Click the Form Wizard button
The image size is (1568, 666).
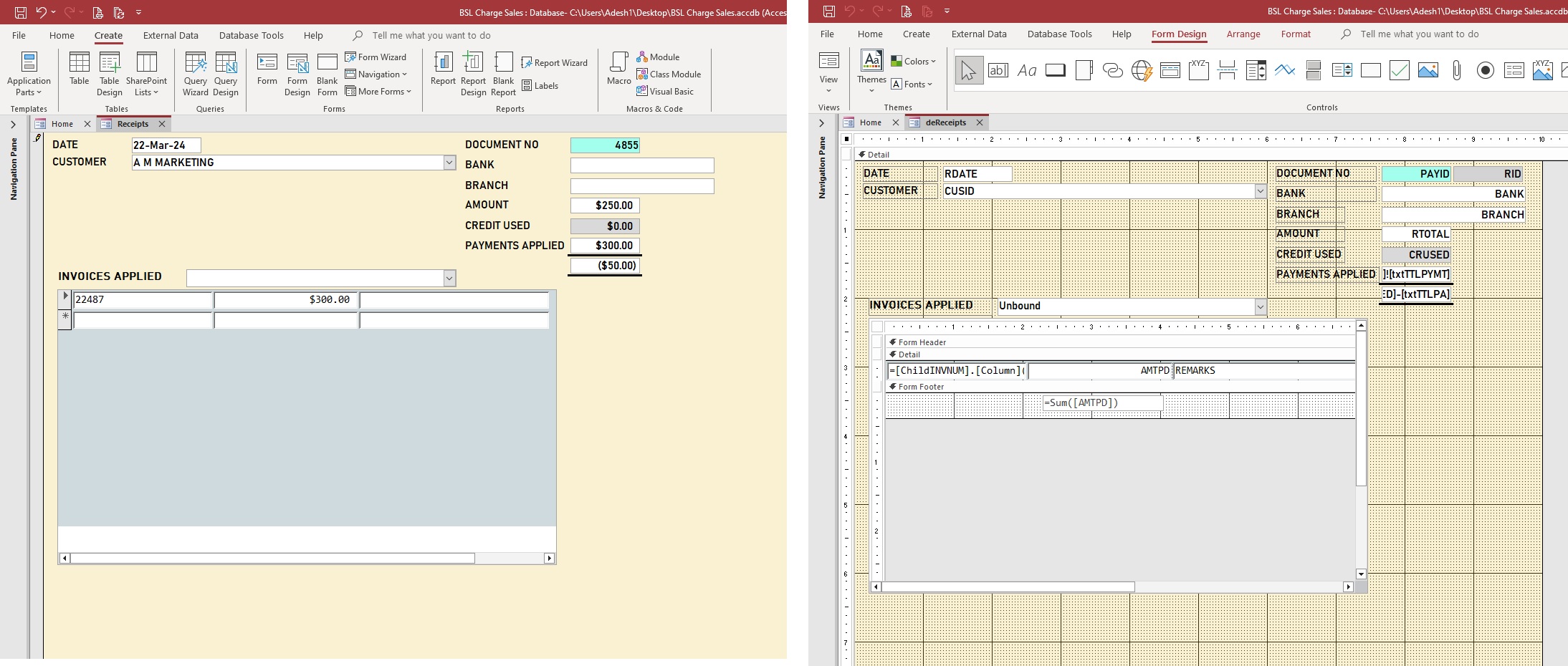point(376,57)
